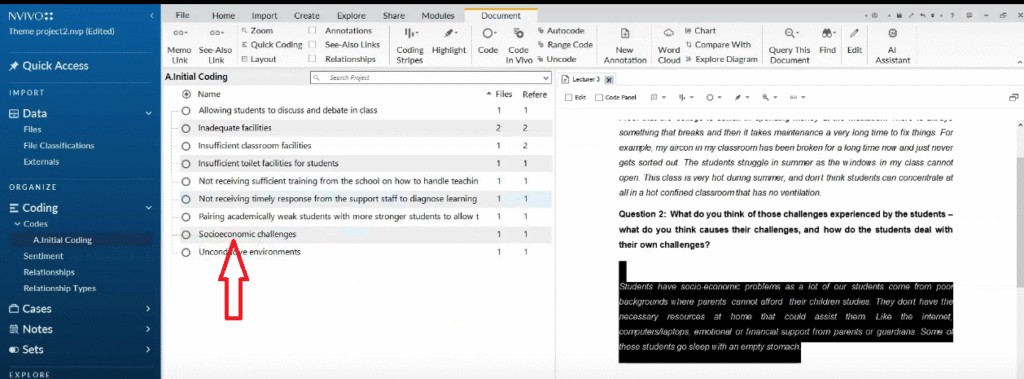1024x379 pixels.
Task: Click the See-Also Link ribbon button
Action: (x=216, y=45)
